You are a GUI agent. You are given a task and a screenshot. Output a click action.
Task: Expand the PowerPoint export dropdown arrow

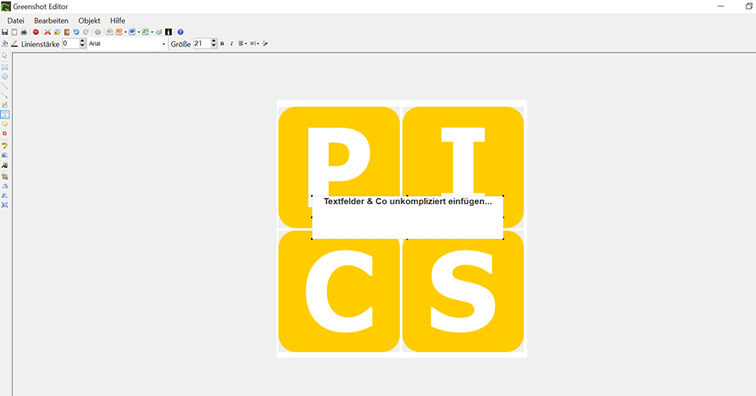pyautogui.click(x=125, y=32)
